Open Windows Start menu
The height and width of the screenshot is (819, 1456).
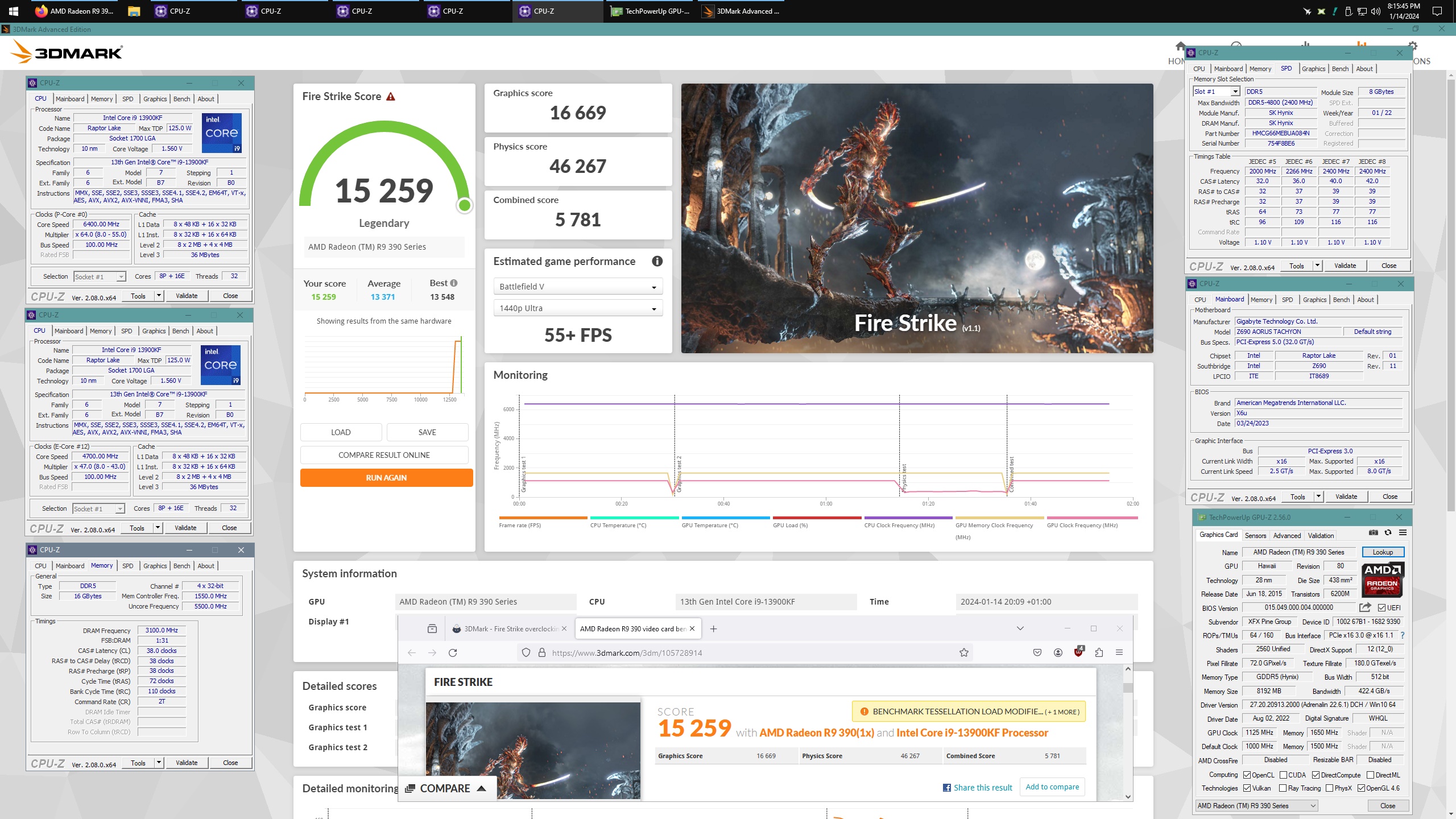coord(13,11)
